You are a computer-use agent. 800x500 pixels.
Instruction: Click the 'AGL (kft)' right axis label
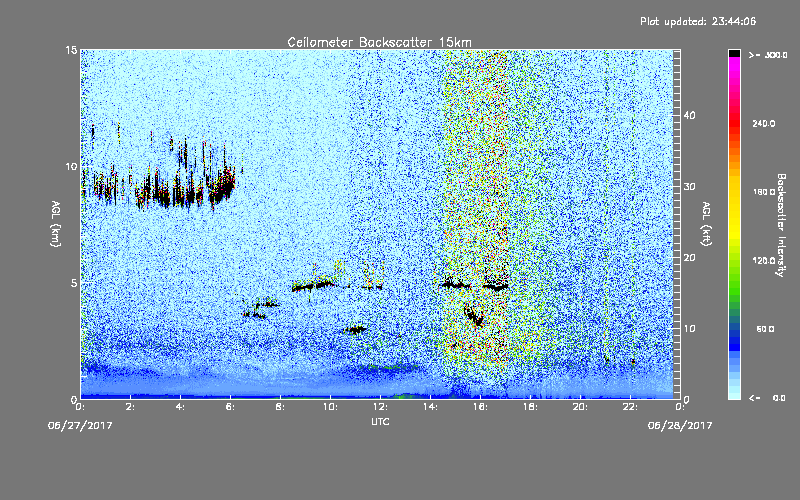pyautogui.click(x=706, y=224)
